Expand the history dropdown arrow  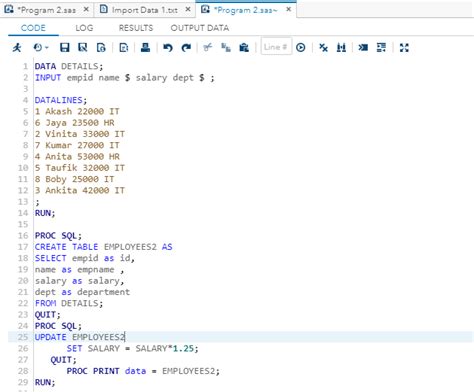47,48
